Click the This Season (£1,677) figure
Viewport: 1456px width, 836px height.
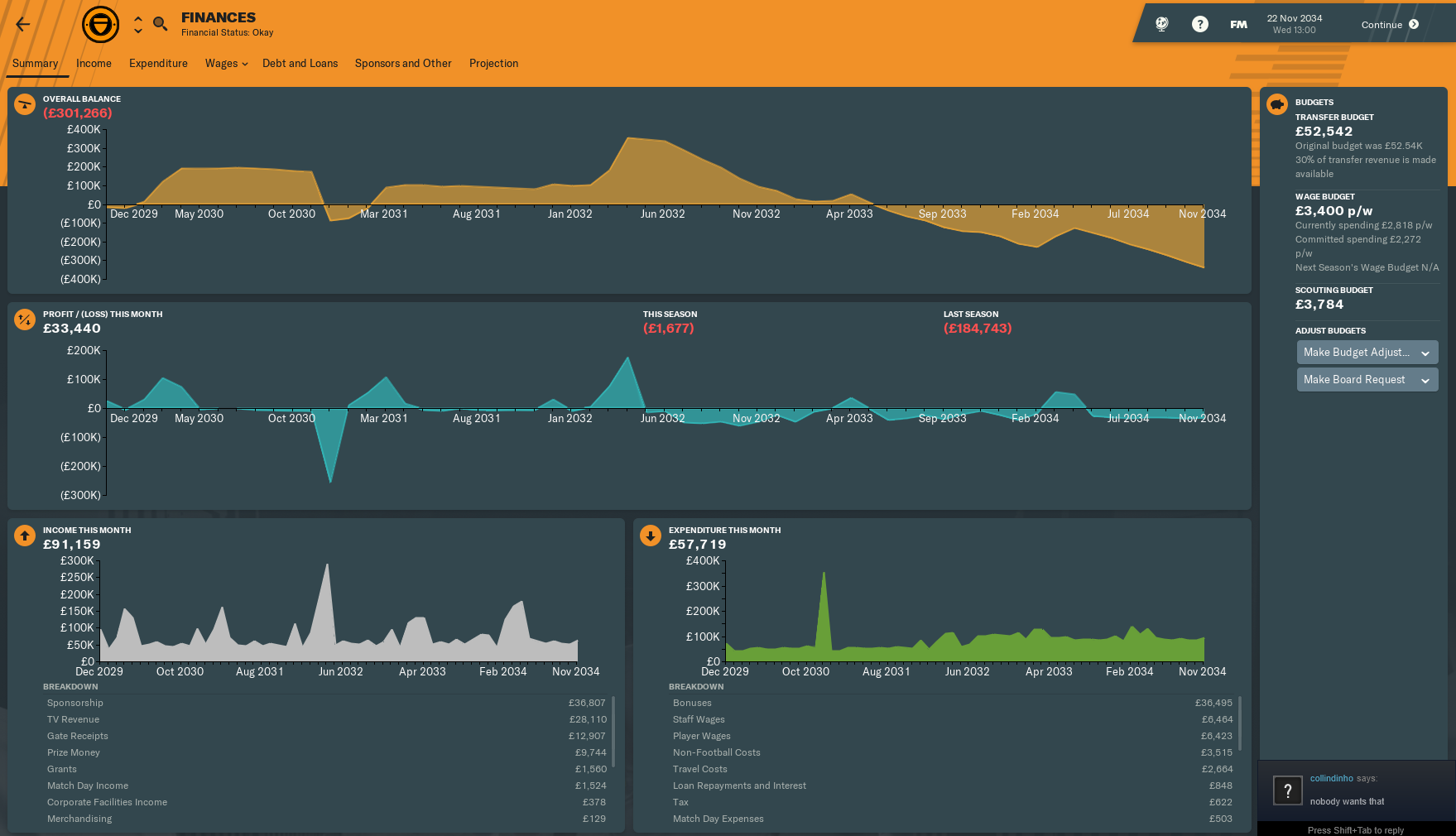point(669,329)
